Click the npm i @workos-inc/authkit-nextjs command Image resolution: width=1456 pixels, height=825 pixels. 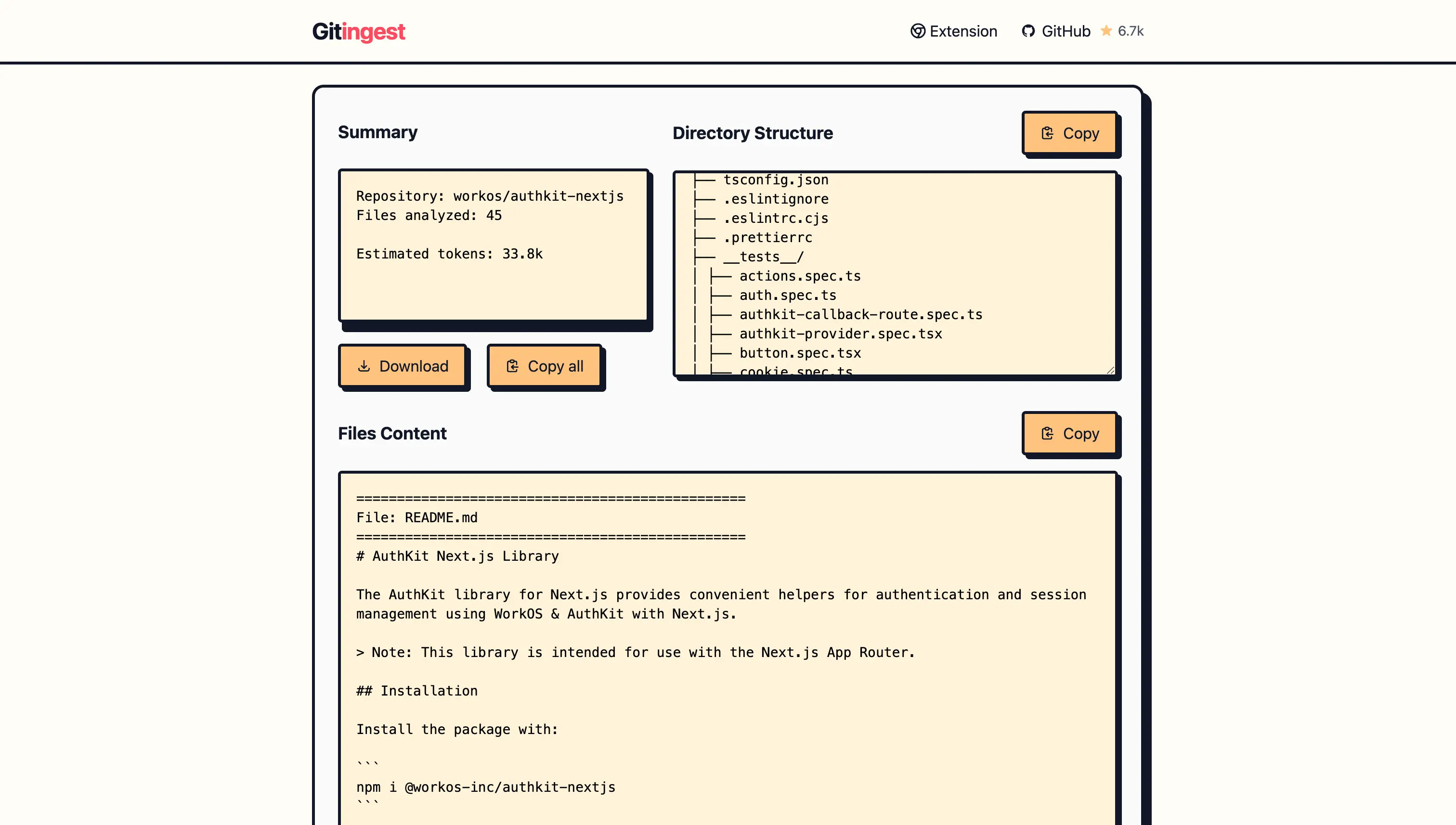pyautogui.click(x=486, y=787)
